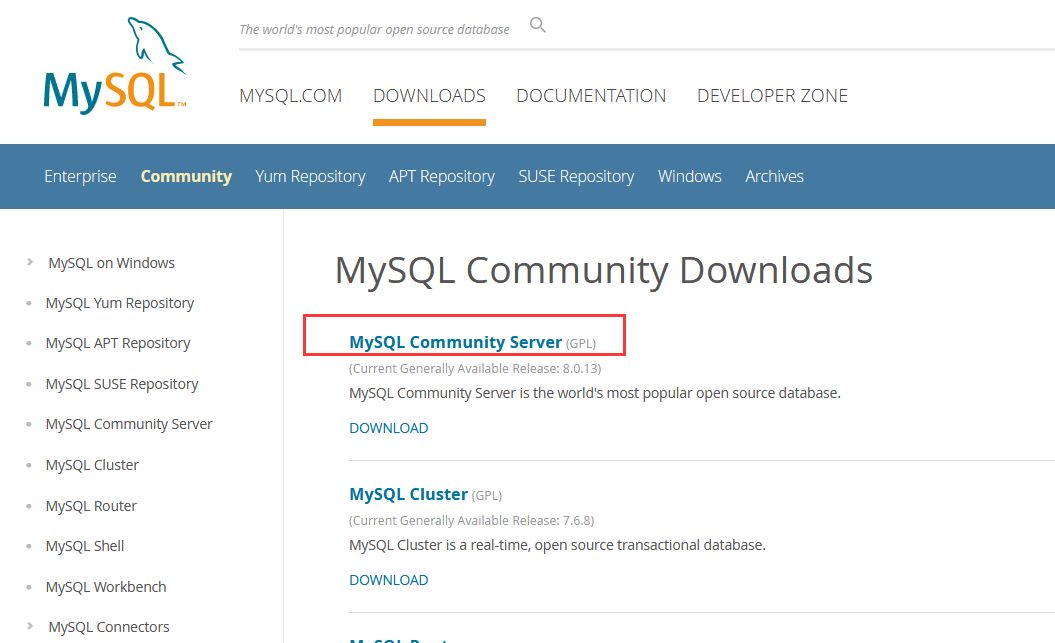Open the APT Repository page

coord(441,176)
